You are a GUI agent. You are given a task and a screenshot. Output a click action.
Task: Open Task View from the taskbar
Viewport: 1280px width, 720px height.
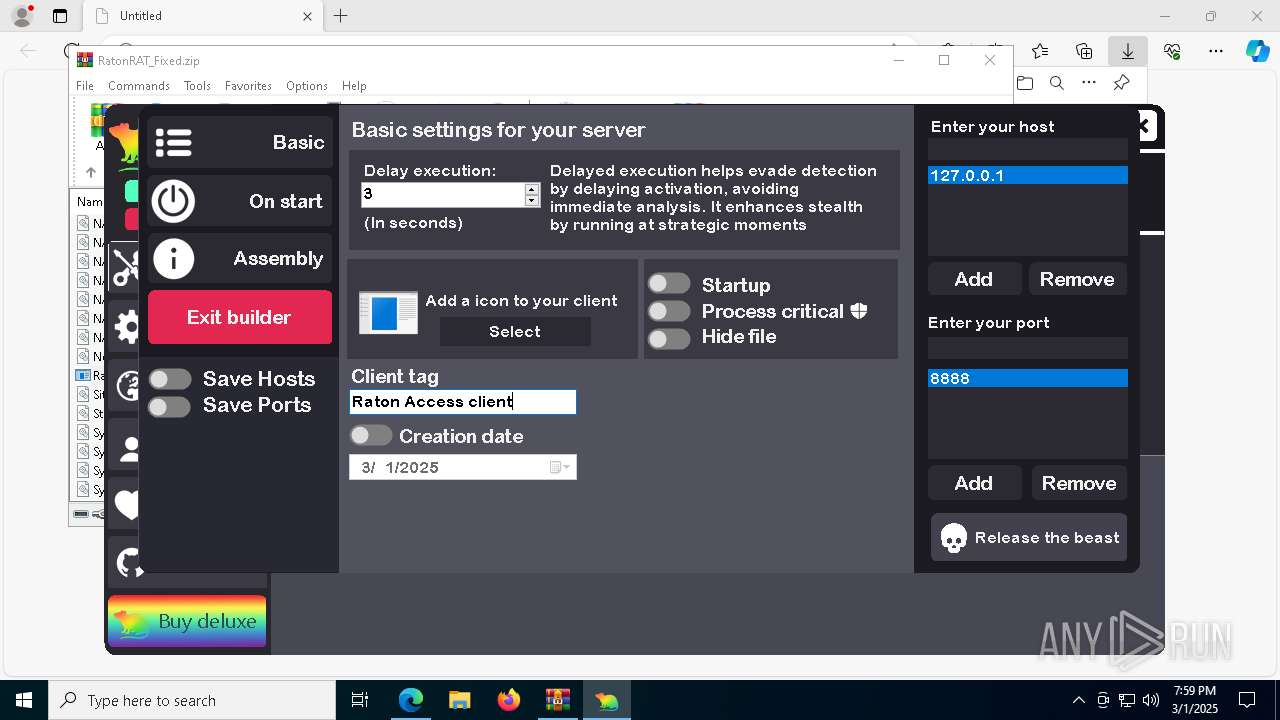tap(360, 700)
